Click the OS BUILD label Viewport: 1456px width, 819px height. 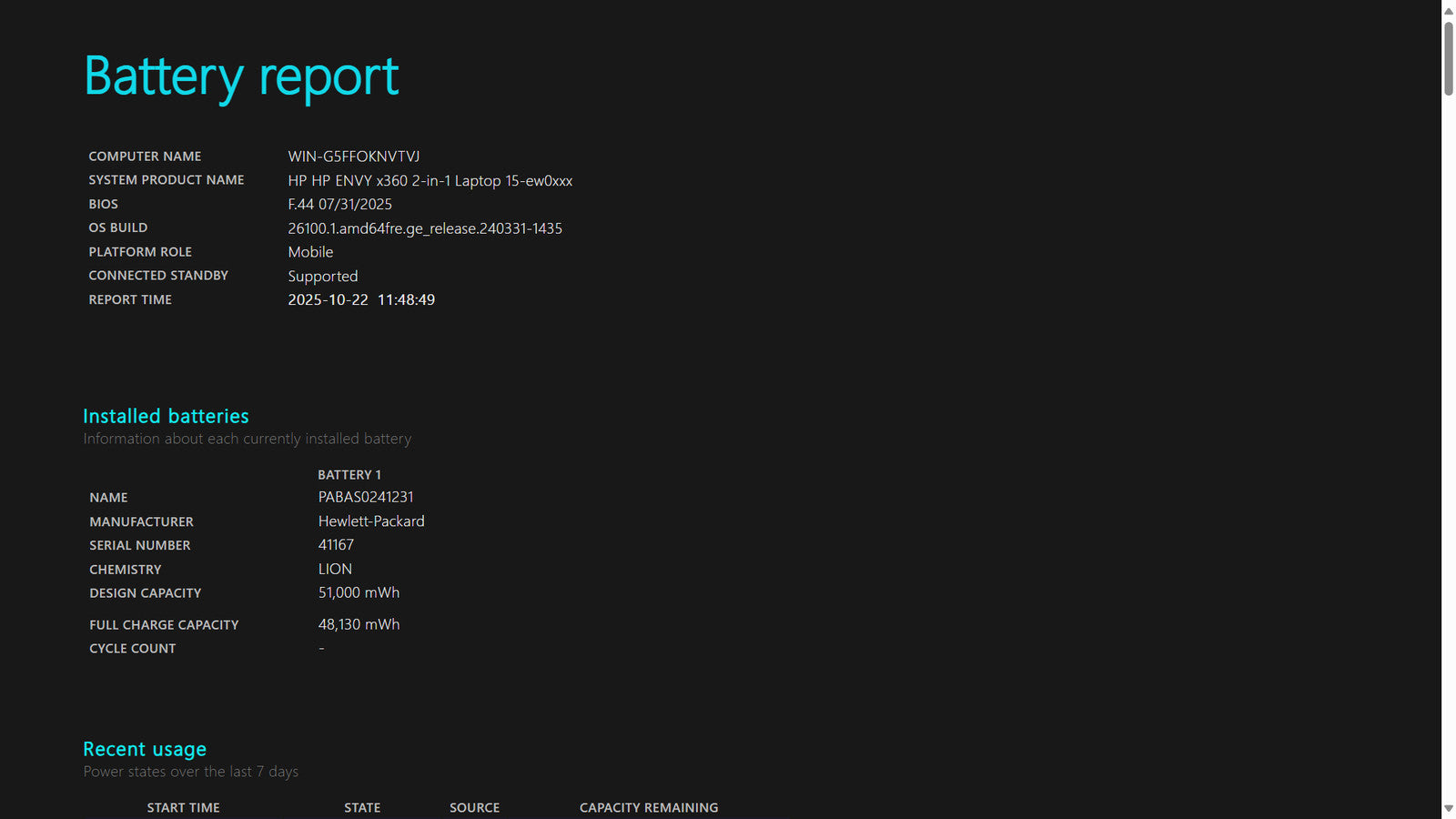pyautogui.click(x=118, y=227)
